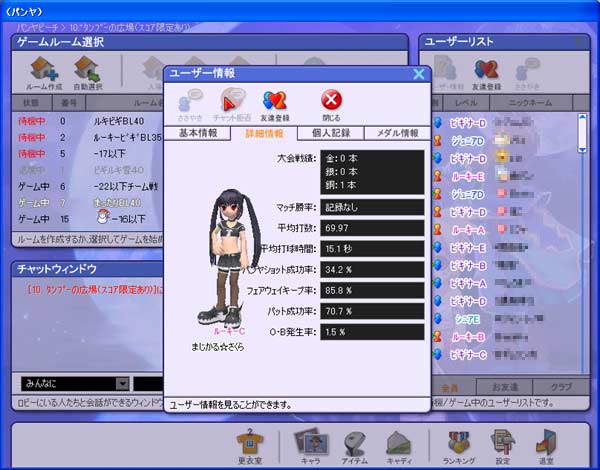Click the チャット拒否 icon
600x470 pixels.
(x=232, y=101)
